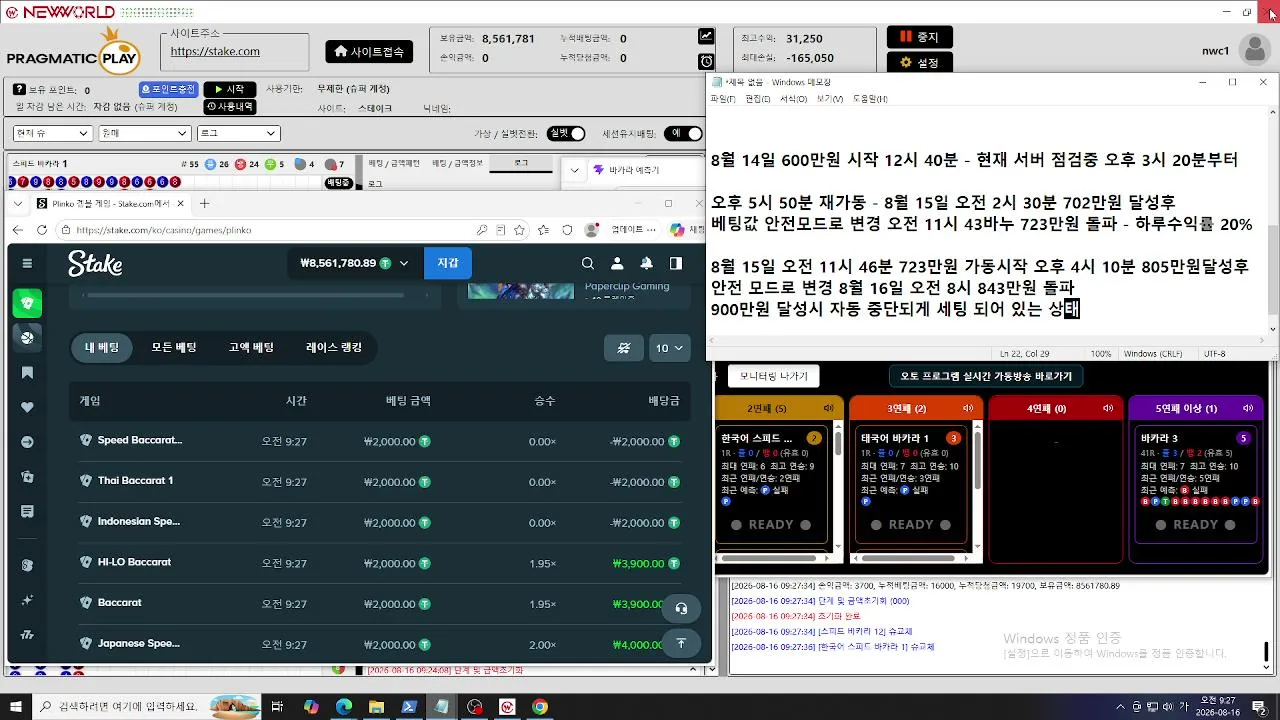Switch to the underlined 로그 panel tab
1280x720 pixels.
coord(521,163)
